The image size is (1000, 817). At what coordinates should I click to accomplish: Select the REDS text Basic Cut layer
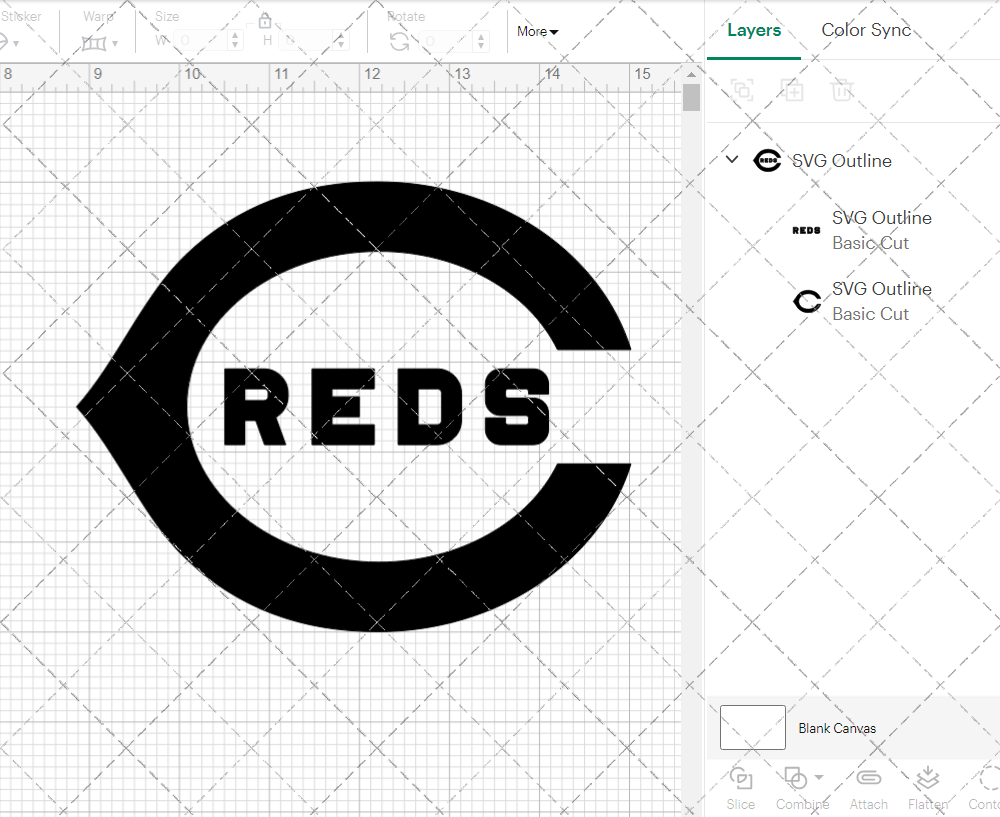pos(853,230)
